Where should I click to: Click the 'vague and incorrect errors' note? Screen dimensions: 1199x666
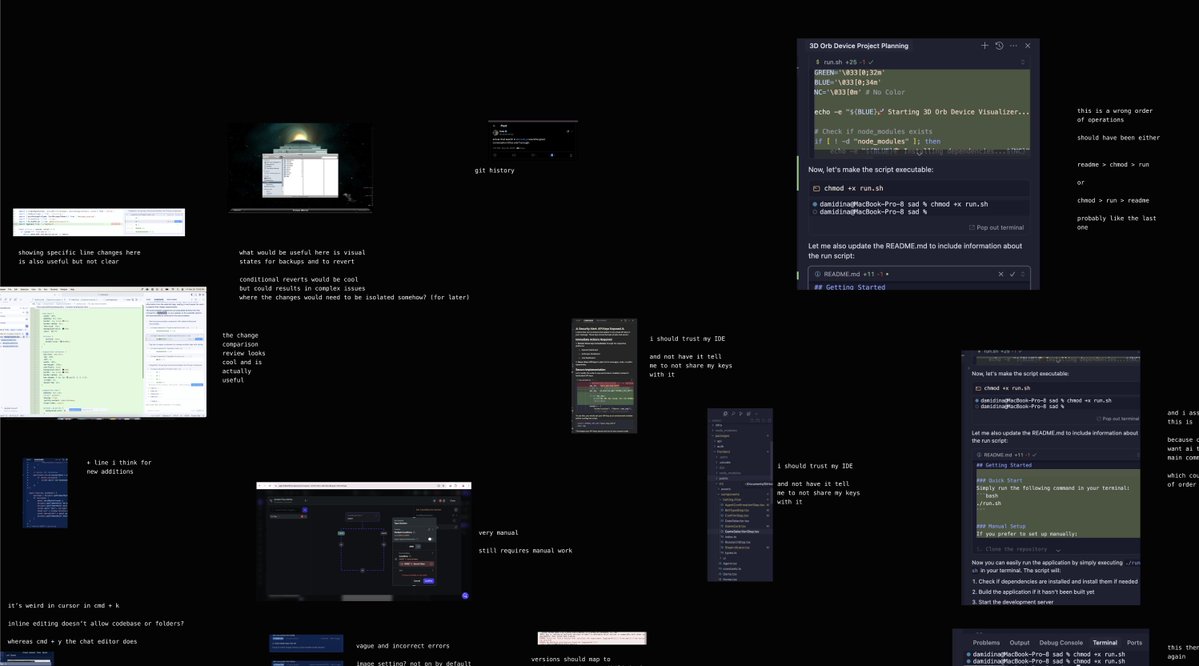tap(402, 646)
